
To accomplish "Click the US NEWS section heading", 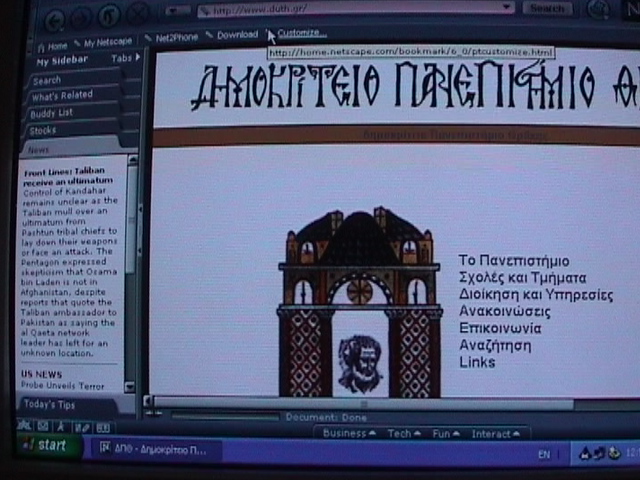I will (x=42, y=374).
